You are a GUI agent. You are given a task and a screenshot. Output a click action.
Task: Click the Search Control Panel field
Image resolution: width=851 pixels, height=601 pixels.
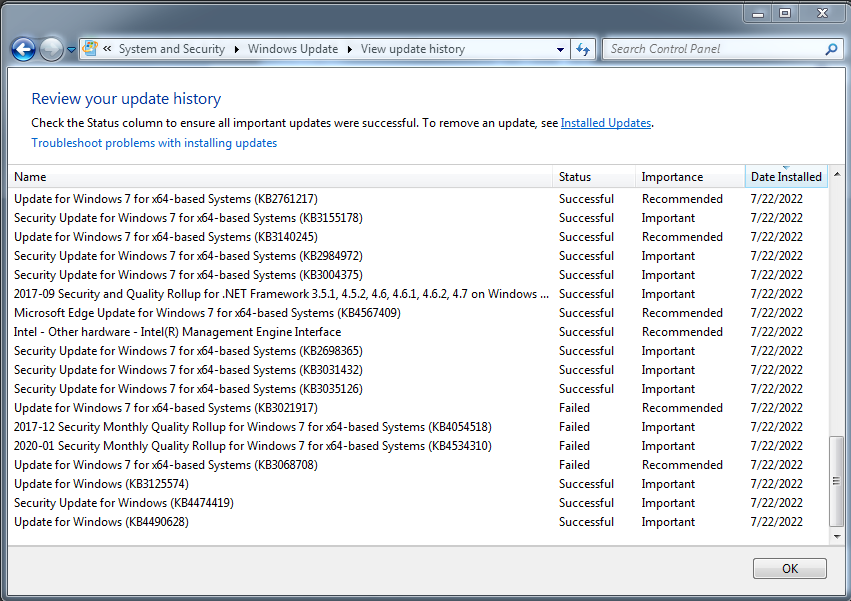tap(714, 49)
